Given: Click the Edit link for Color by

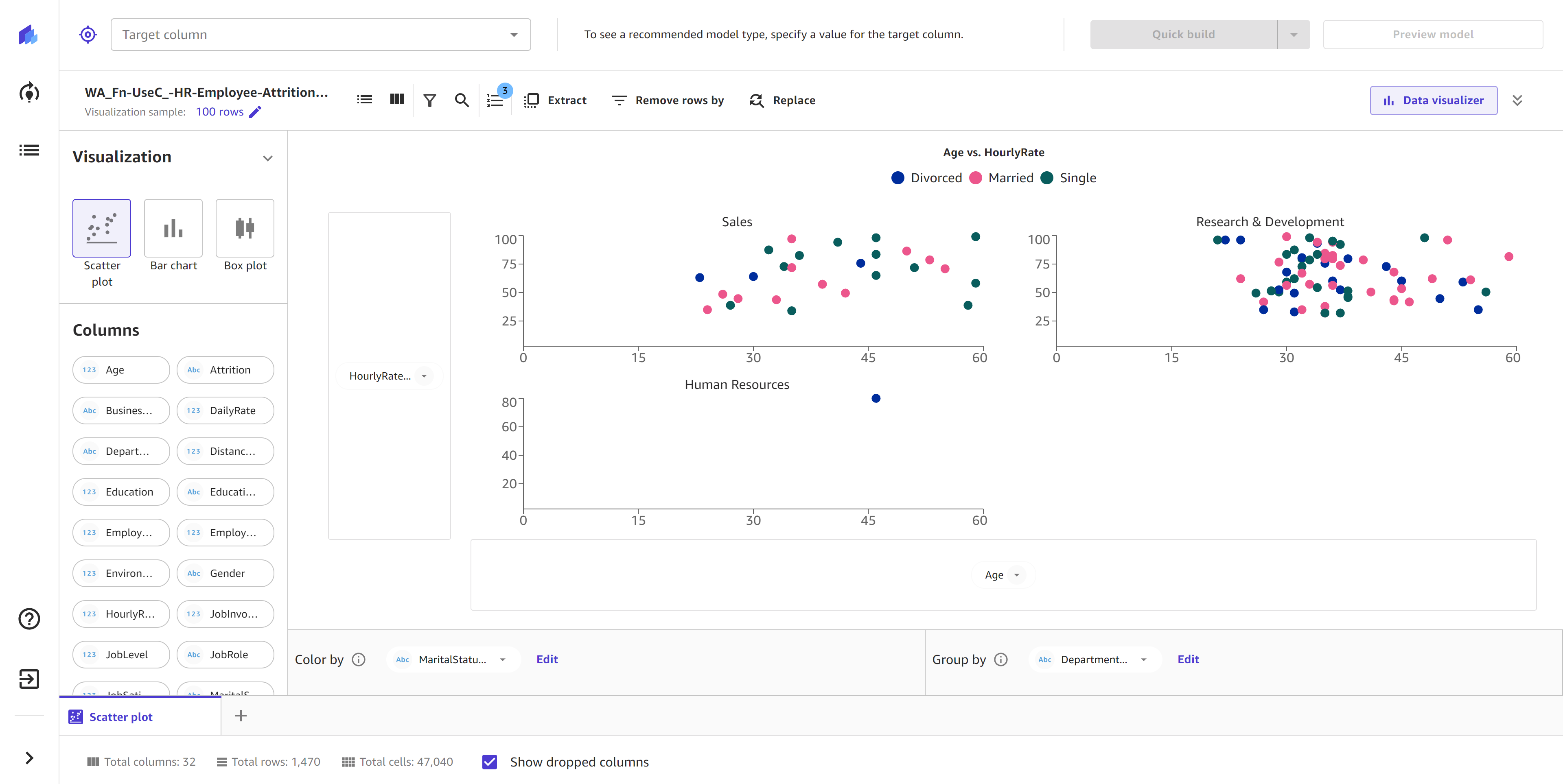Looking at the screenshot, I should [547, 659].
